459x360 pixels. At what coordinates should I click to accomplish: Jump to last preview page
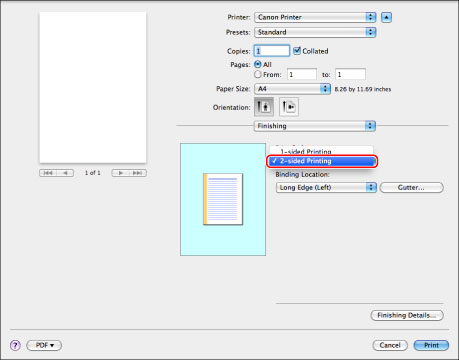[x=138, y=173]
